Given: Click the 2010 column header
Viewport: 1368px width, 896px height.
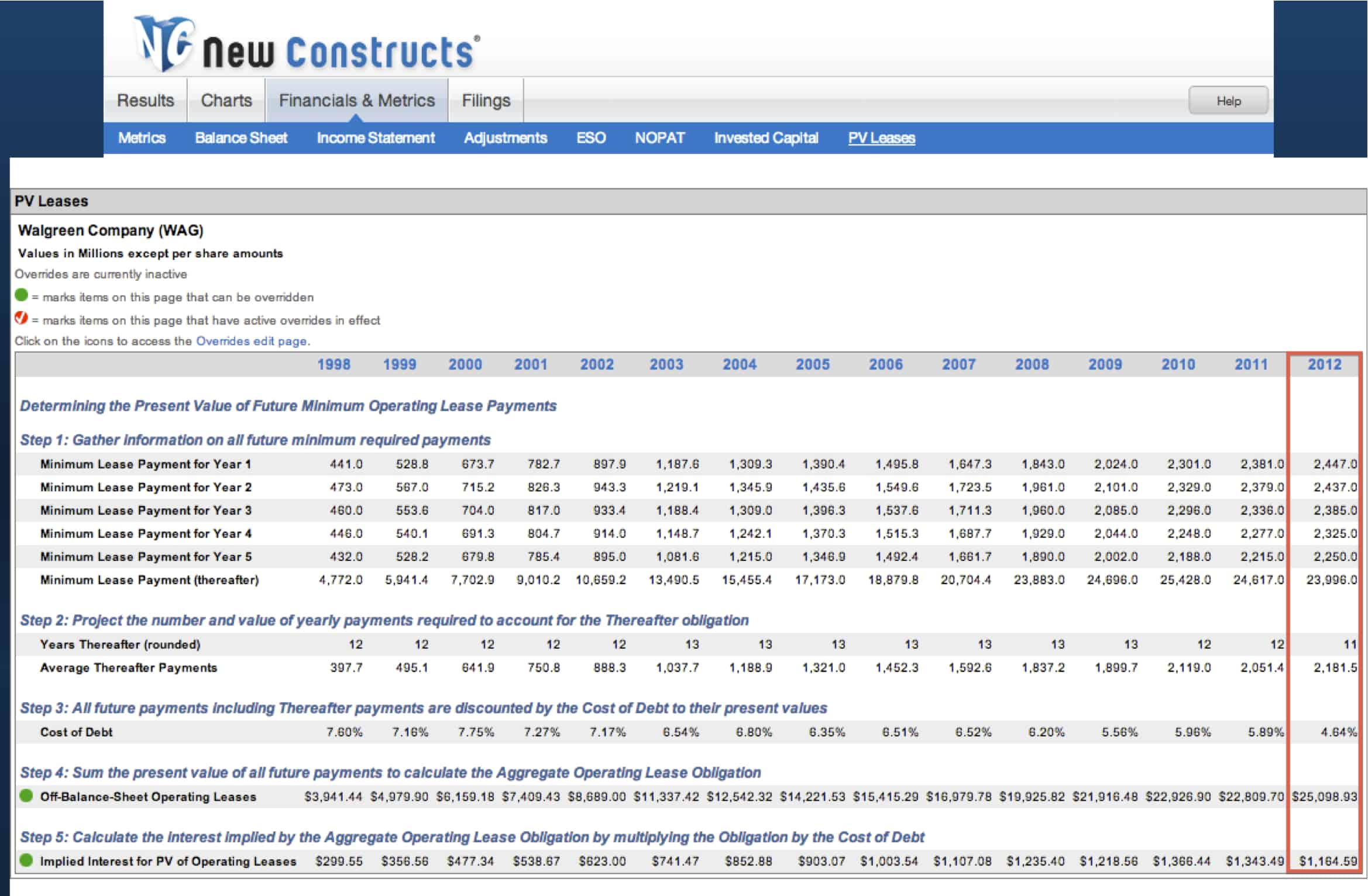Looking at the screenshot, I should tap(1178, 364).
